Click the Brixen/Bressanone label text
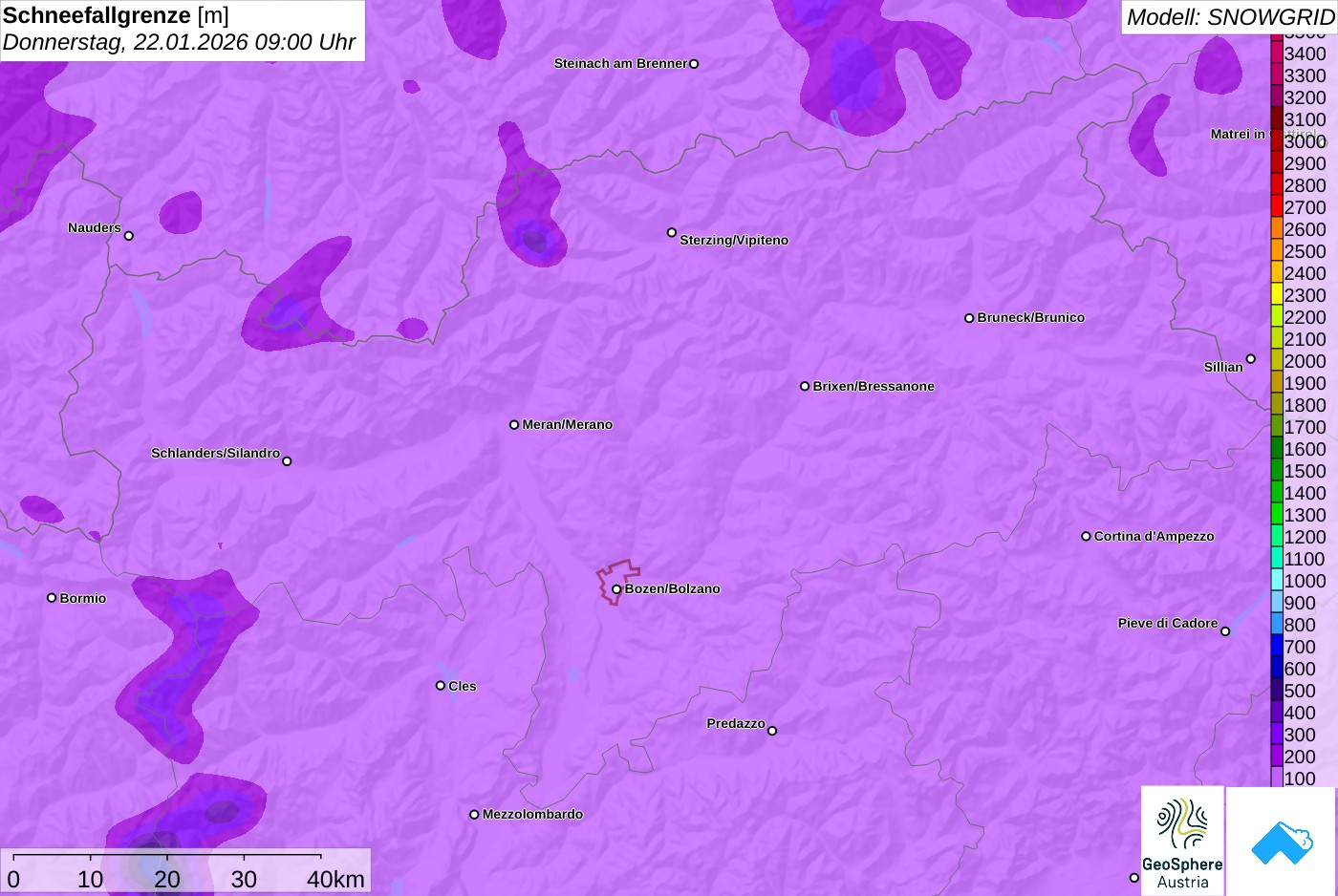This screenshot has height=896, width=1338. tap(874, 386)
